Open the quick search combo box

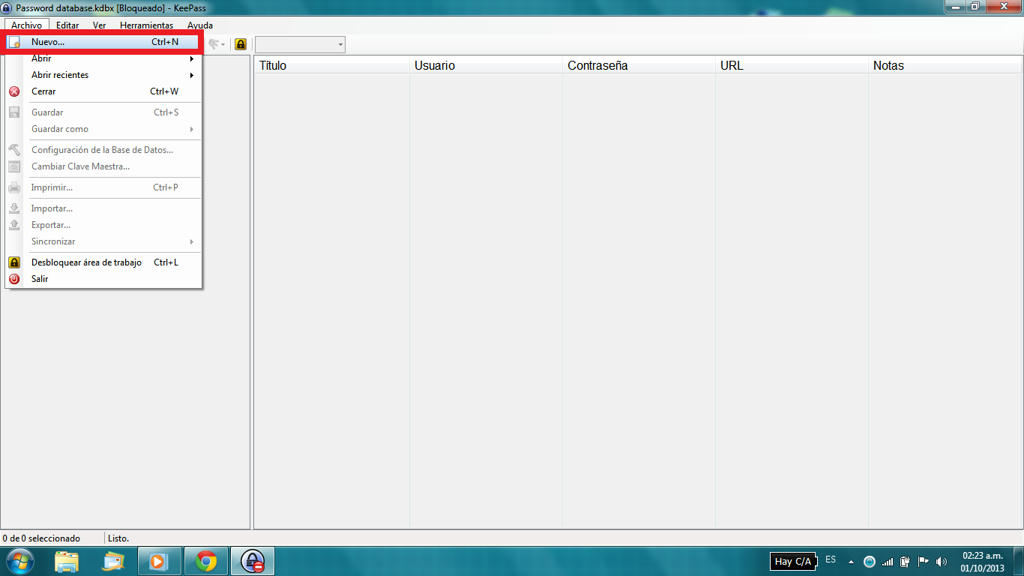(300, 44)
